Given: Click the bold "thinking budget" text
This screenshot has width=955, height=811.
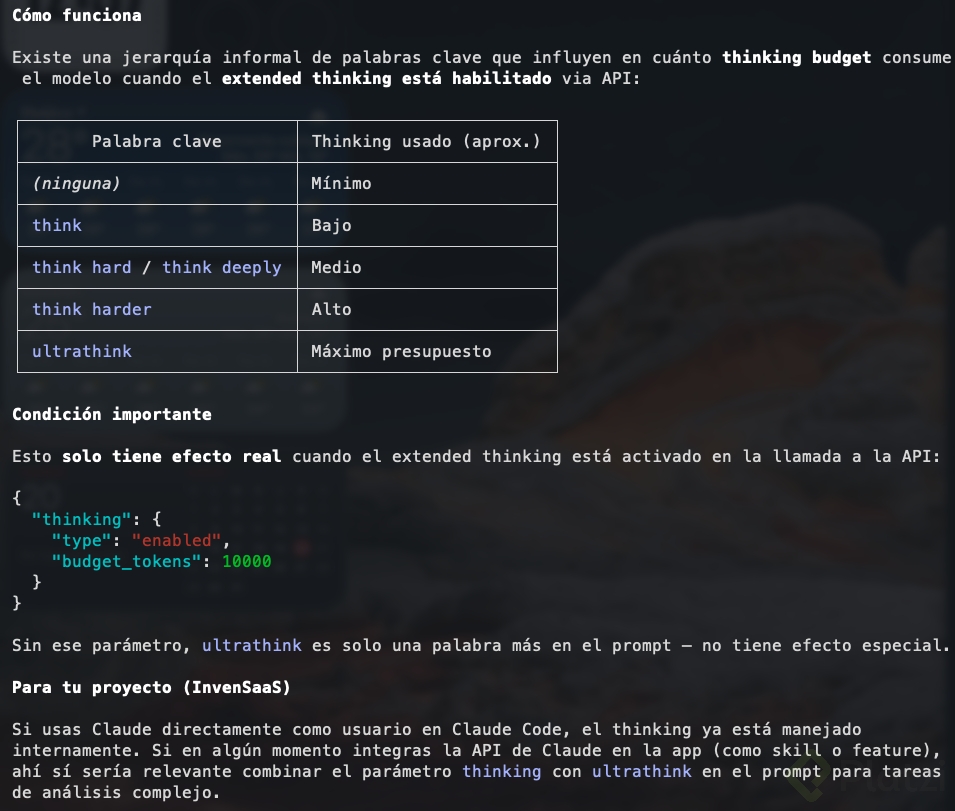Looking at the screenshot, I should click(796, 58).
